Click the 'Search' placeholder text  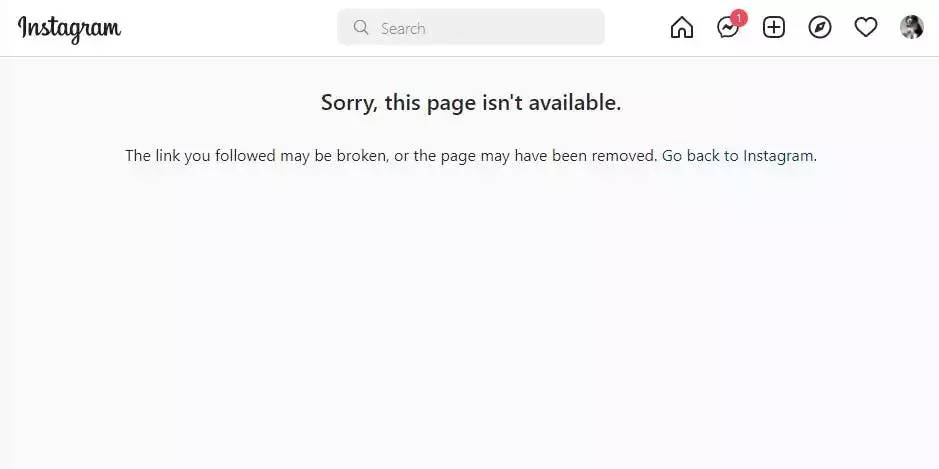[x=403, y=28]
